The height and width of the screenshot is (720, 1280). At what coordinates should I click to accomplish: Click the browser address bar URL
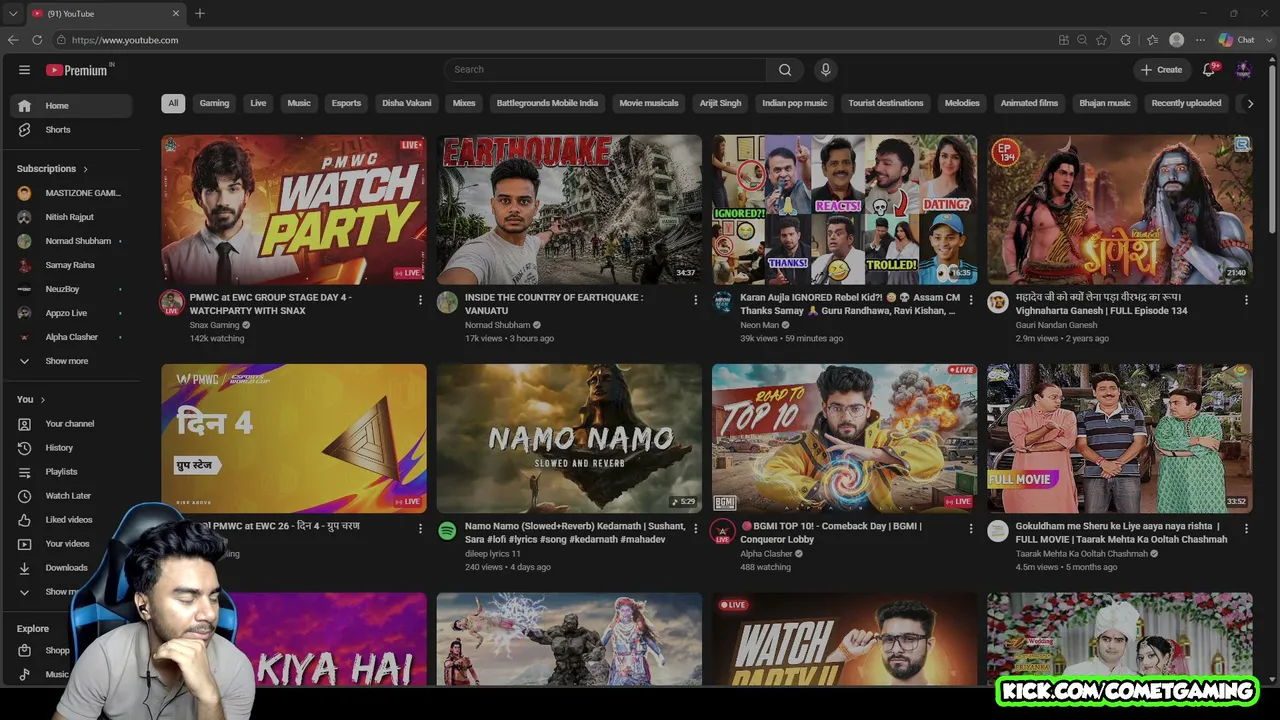point(125,40)
